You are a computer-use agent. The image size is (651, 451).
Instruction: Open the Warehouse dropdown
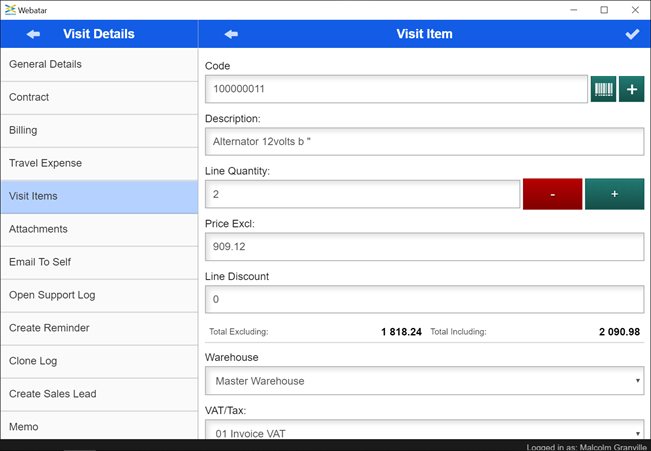(424, 381)
